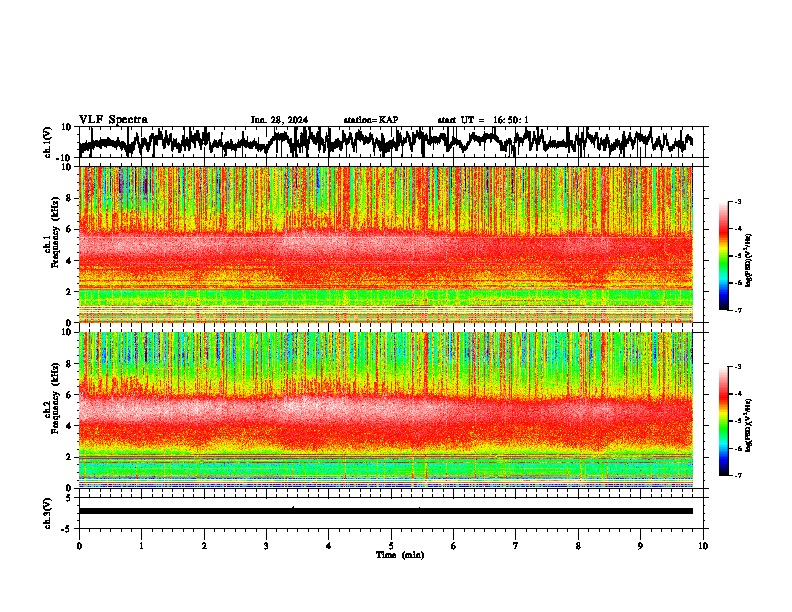Click the time axis tick label 6

pyautogui.click(x=454, y=546)
